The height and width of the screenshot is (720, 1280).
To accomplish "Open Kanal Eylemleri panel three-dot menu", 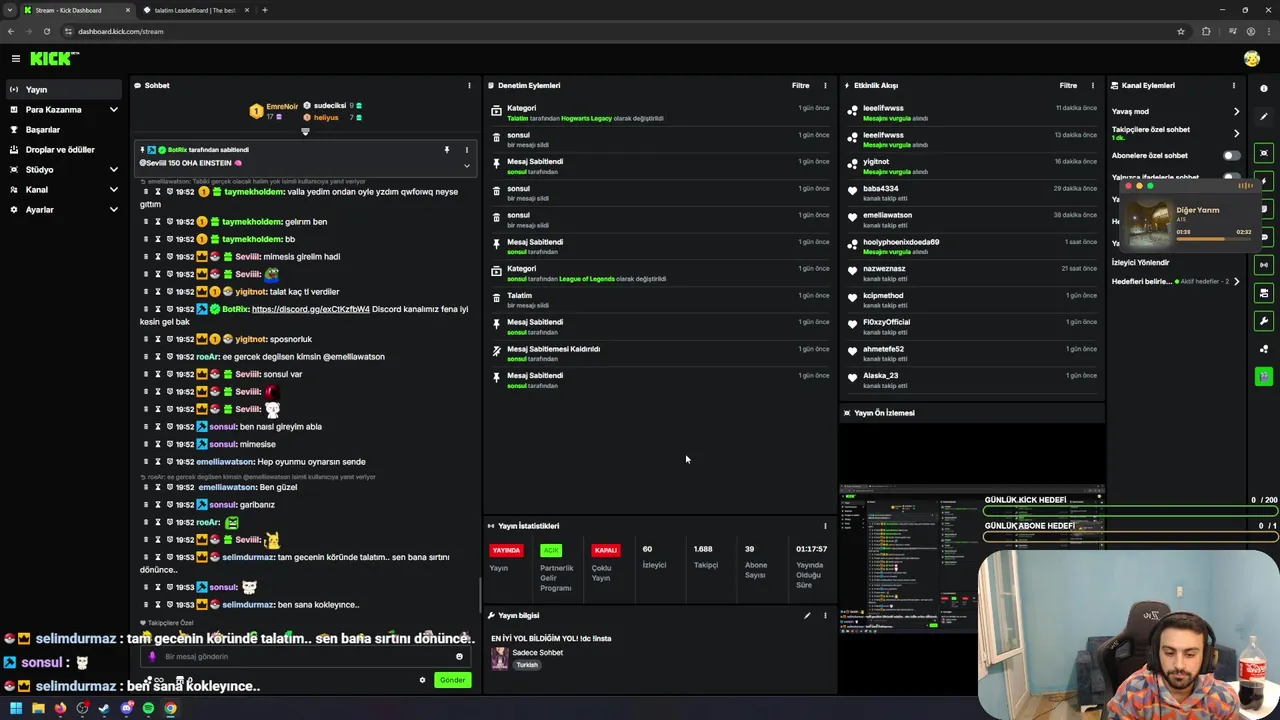I will coord(1234,86).
